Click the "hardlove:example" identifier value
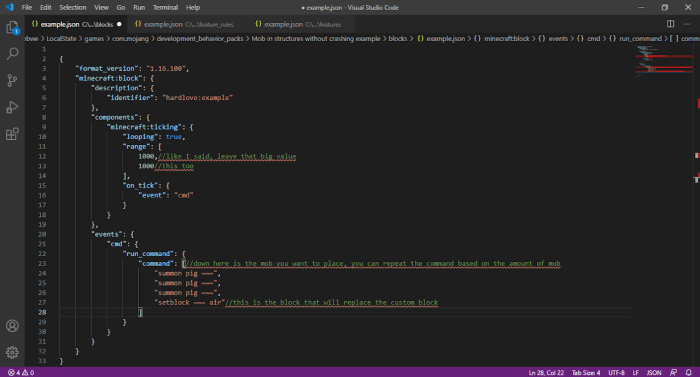Image resolution: width=700 pixels, height=377 pixels. (x=198, y=97)
